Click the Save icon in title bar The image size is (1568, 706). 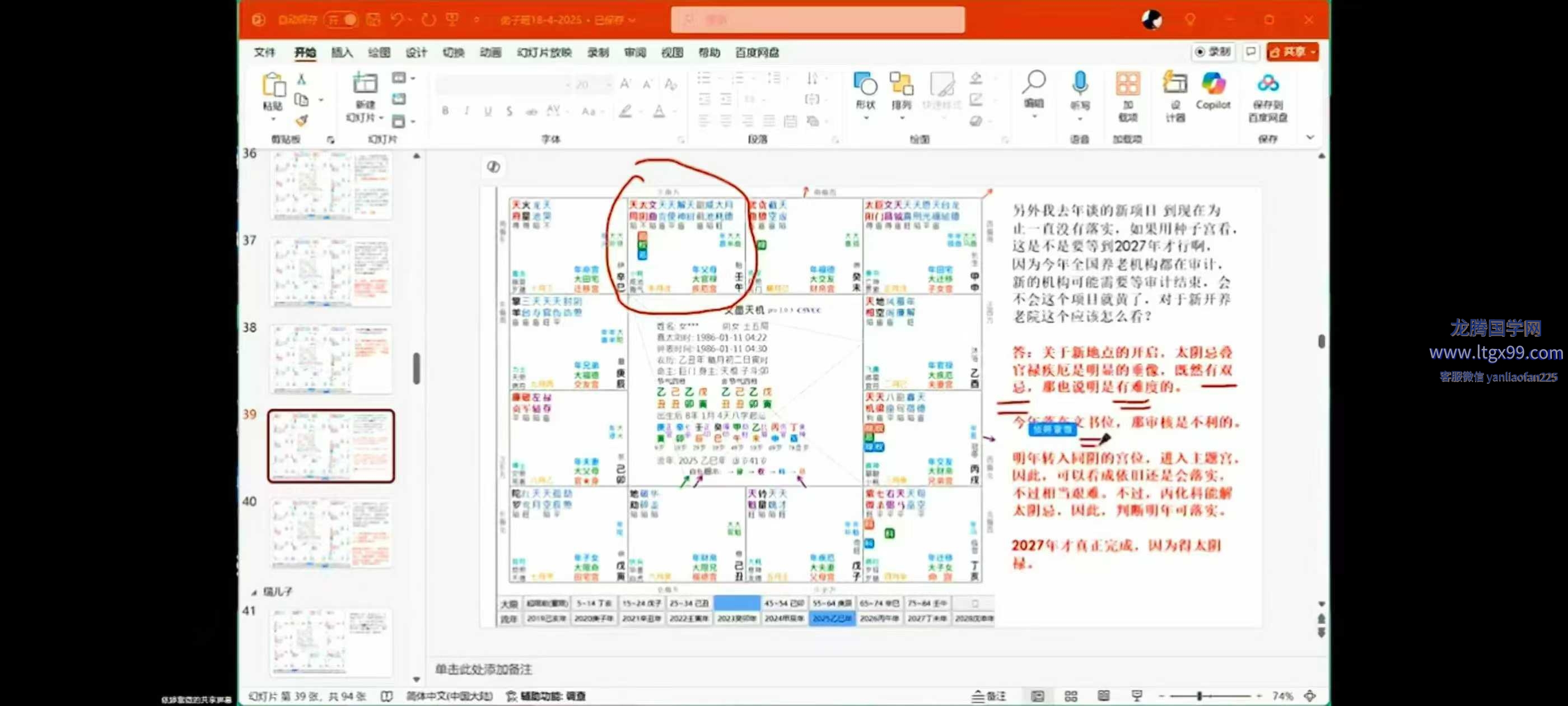(x=373, y=20)
